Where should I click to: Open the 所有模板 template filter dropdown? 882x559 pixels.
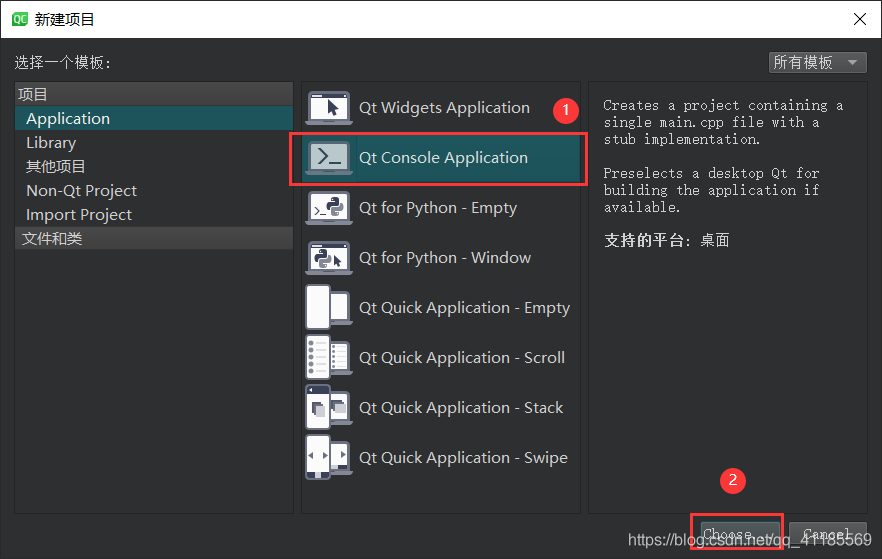point(817,62)
